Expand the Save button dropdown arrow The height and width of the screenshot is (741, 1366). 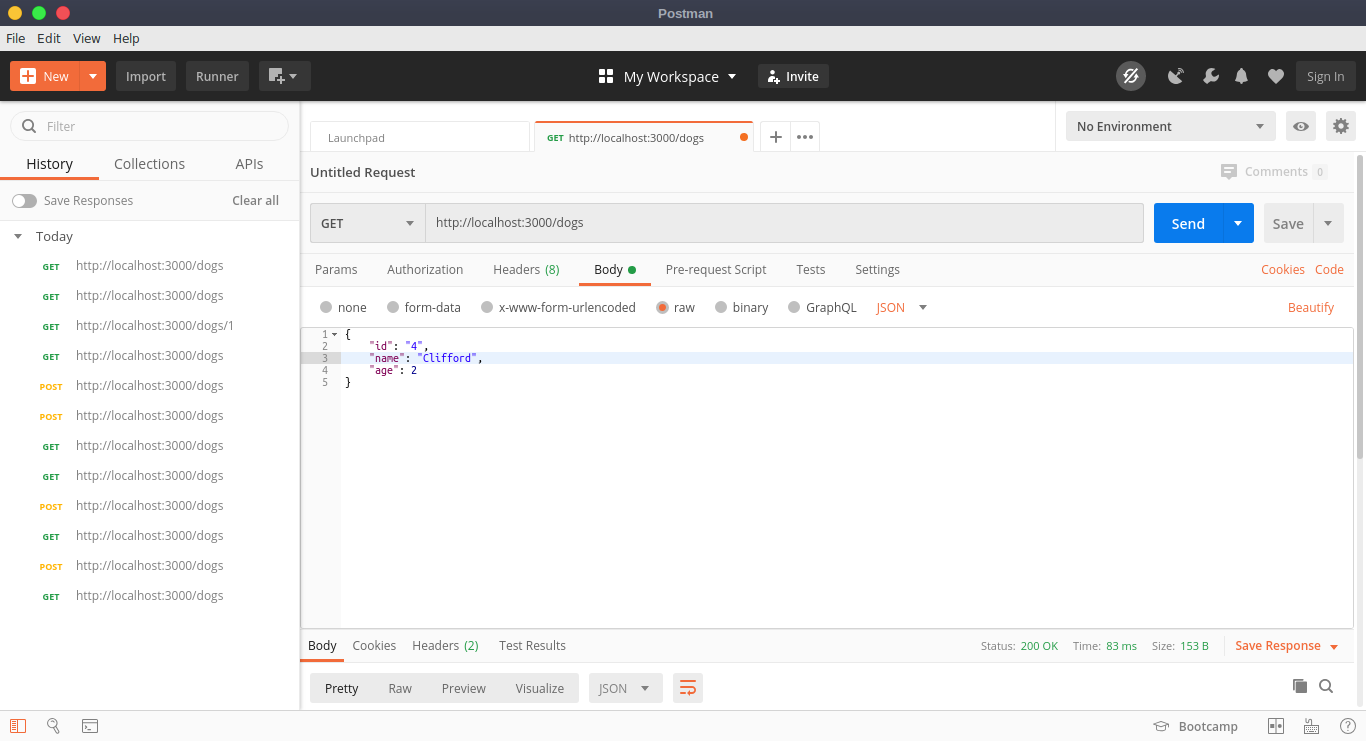[x=1328, y=223]
